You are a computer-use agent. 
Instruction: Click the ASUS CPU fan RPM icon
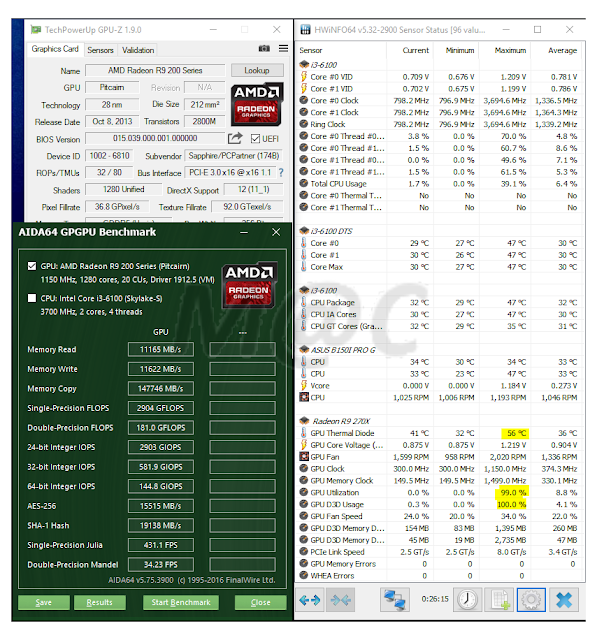click(304, 397)
